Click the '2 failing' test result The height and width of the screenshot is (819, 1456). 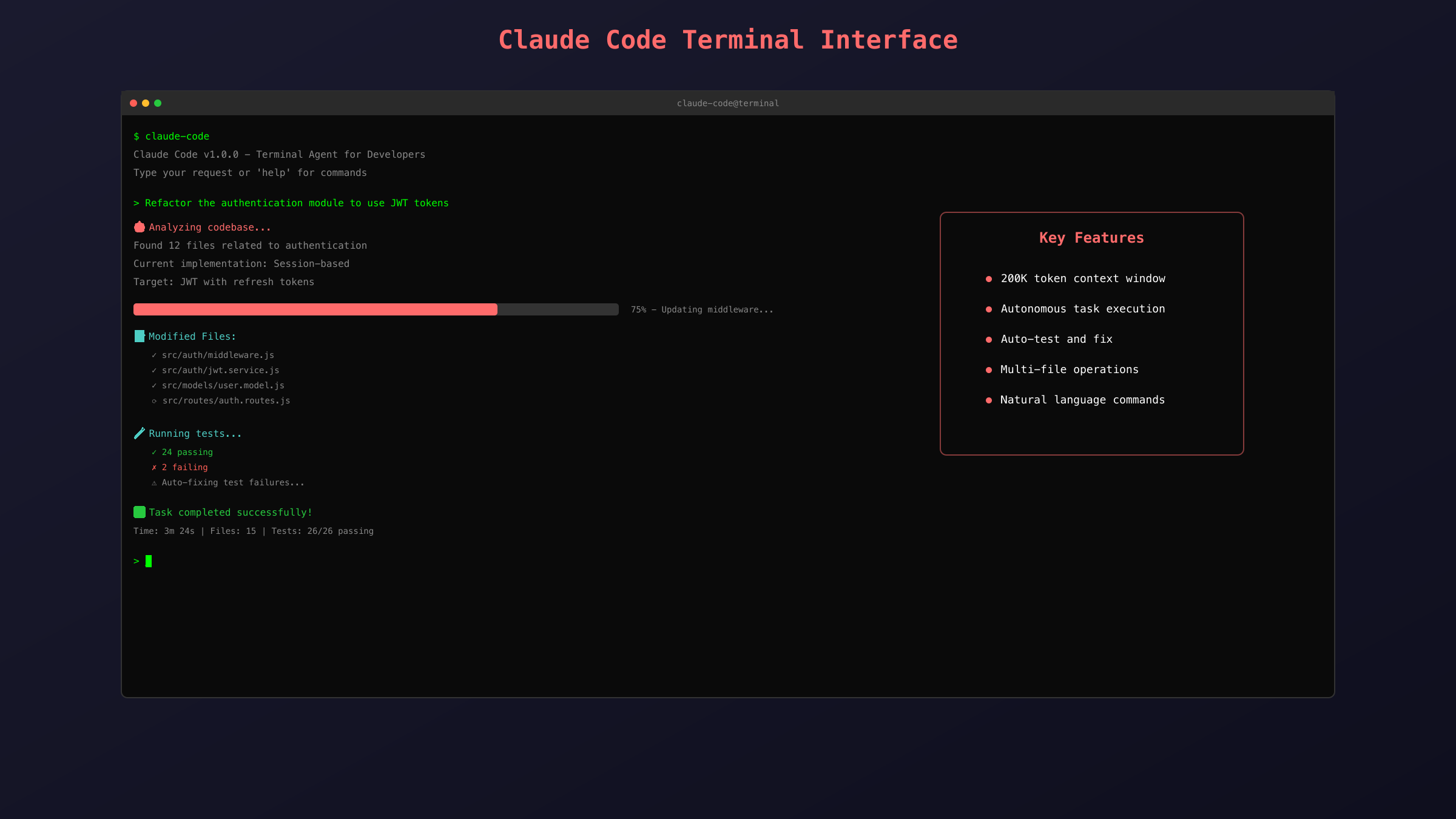coord(180,467)
